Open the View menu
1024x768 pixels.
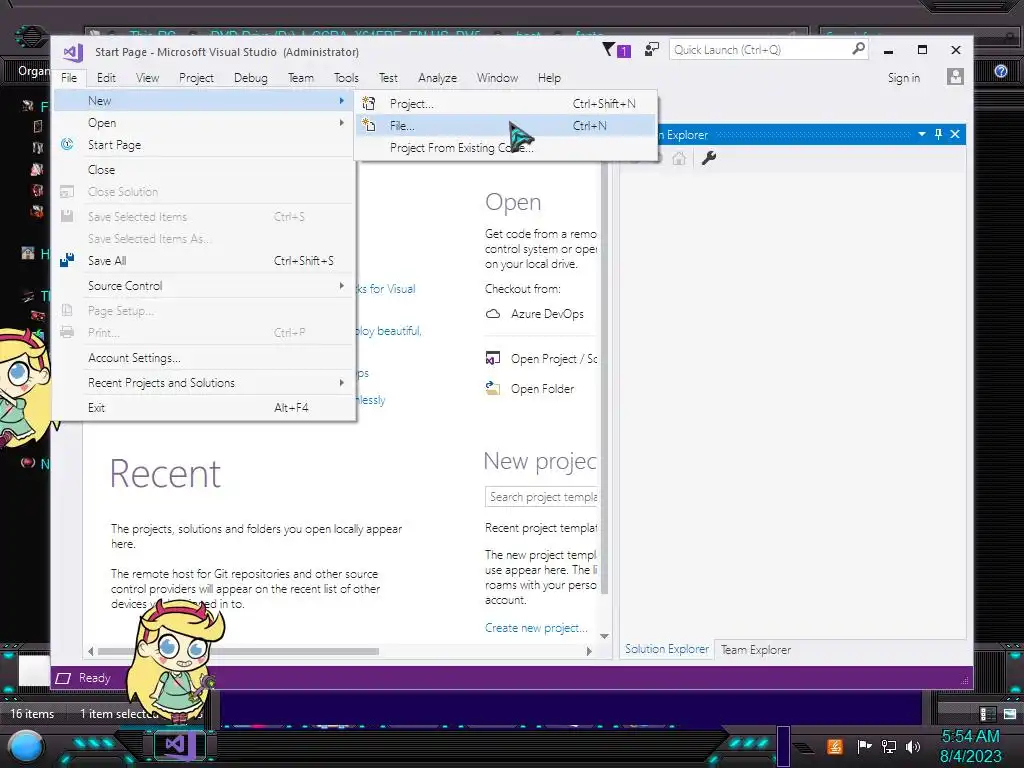coord(148,78)
